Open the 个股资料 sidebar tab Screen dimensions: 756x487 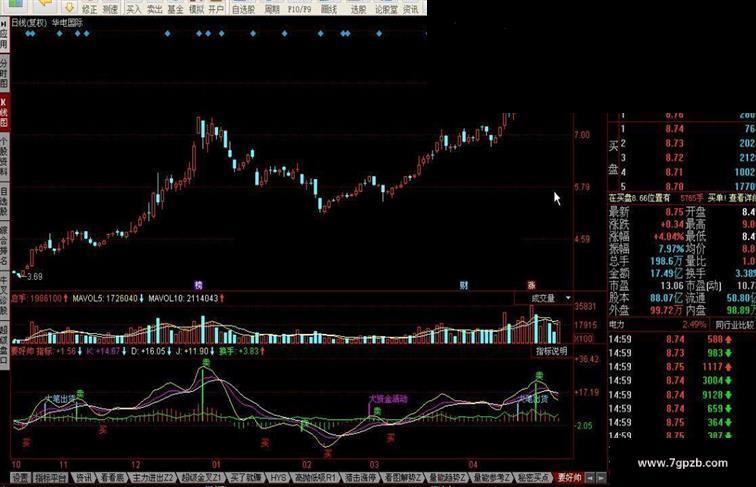[x=4, y=155]
